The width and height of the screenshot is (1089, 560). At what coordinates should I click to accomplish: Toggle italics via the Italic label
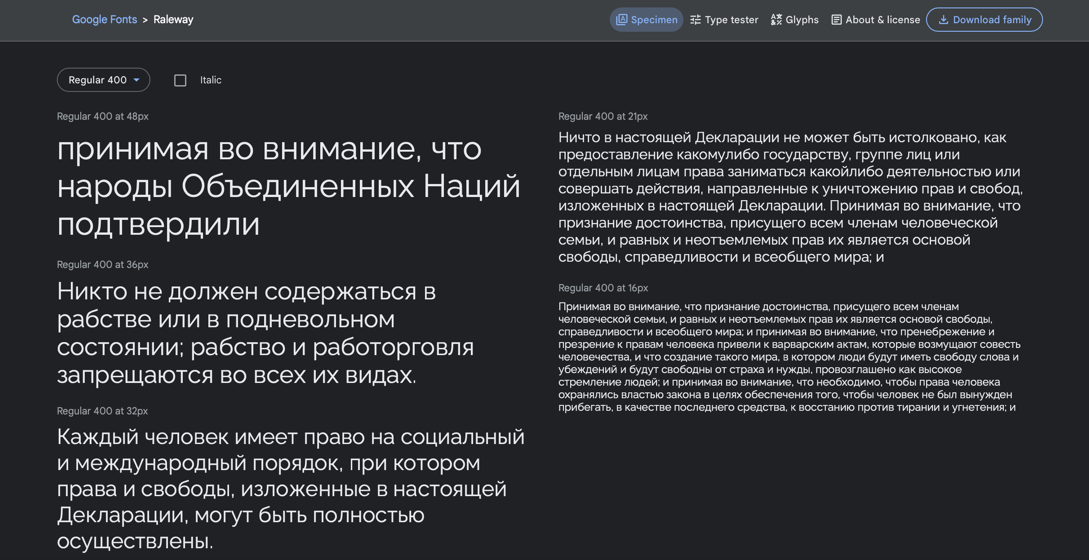click(x=210, y=80)
